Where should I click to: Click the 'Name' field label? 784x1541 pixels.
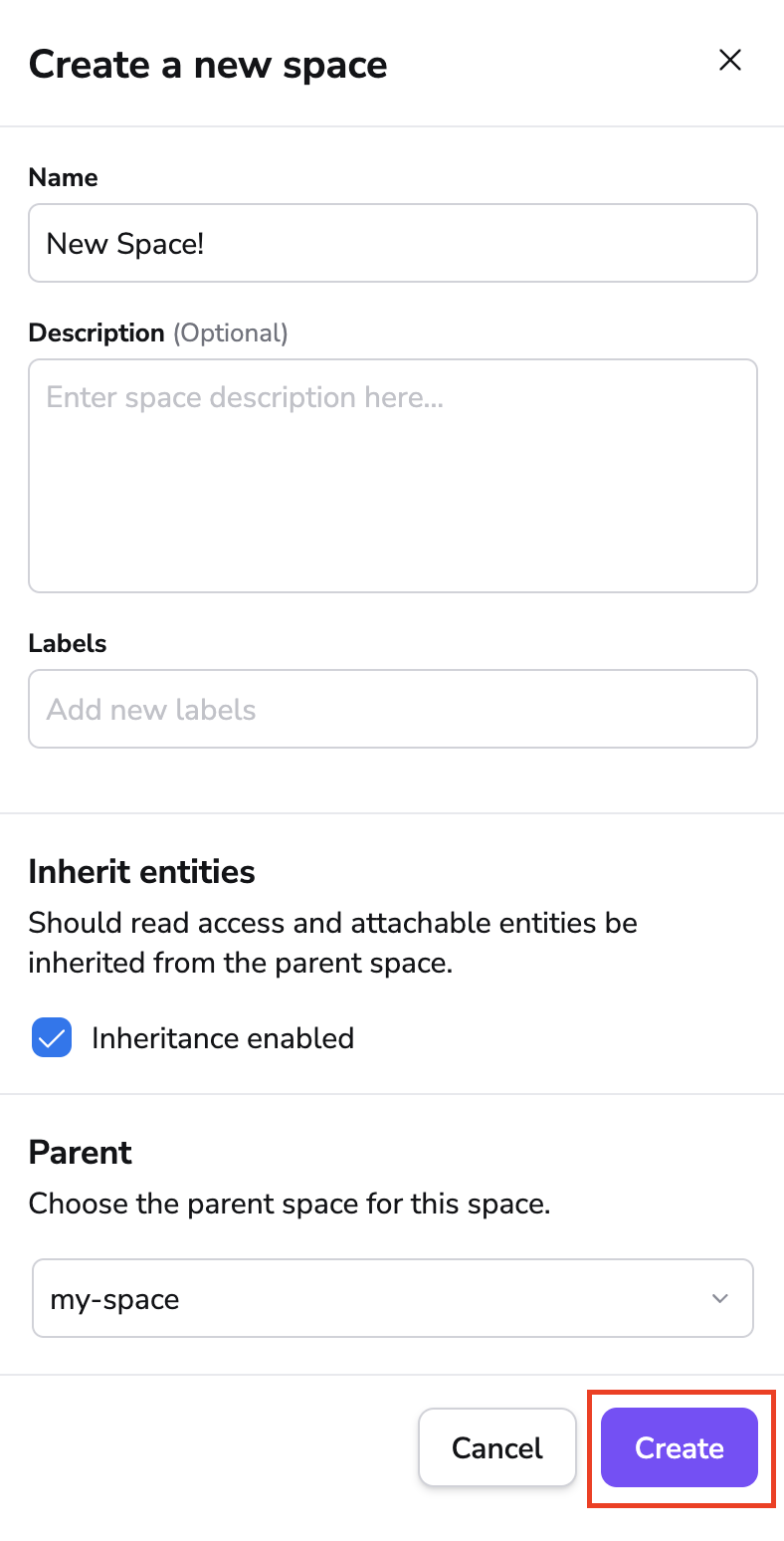(64, 177)
